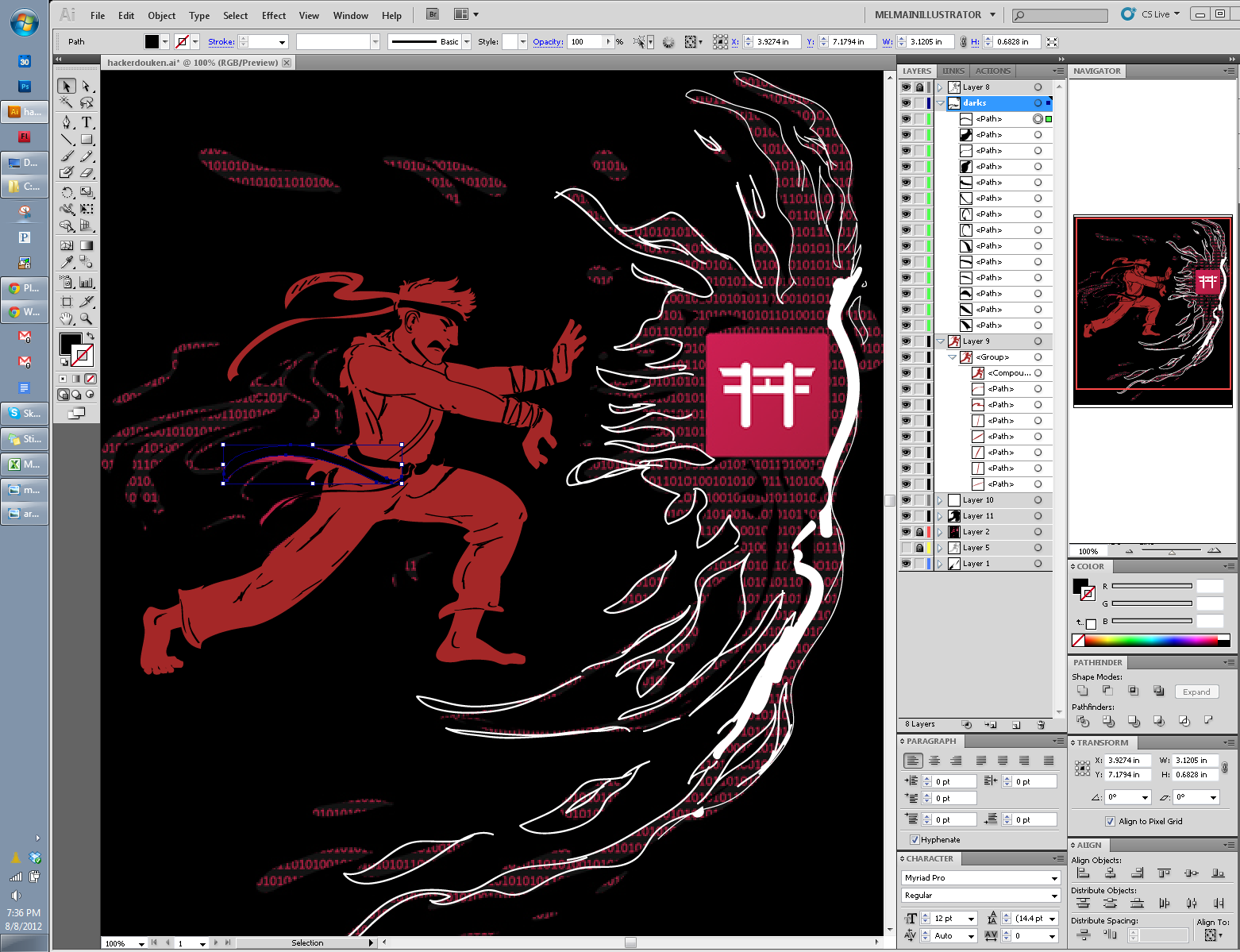The image size is (1240, 952).
Task: Switch to the Actions panel tab
Action: pyautogui.click(x=992, y=71)
